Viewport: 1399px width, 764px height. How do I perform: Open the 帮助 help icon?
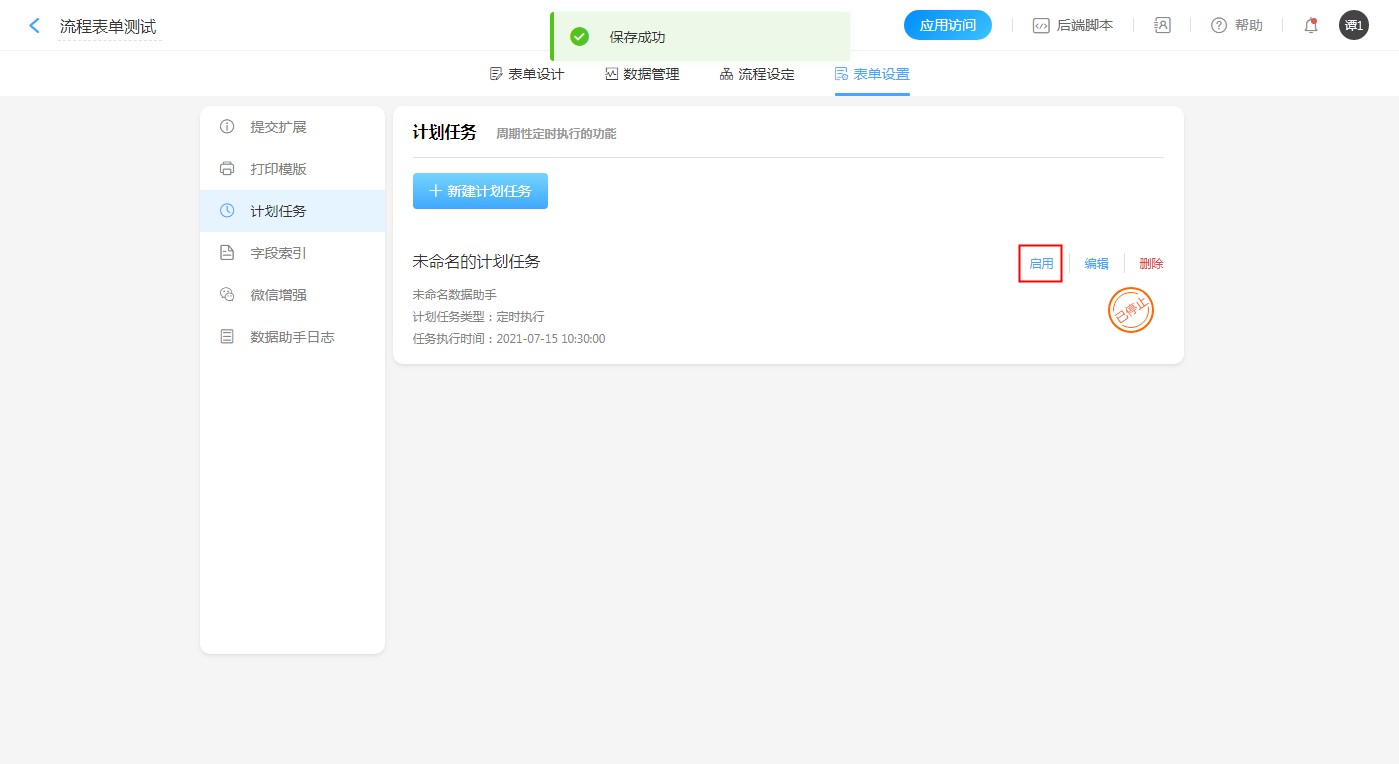click(1218, 26)
